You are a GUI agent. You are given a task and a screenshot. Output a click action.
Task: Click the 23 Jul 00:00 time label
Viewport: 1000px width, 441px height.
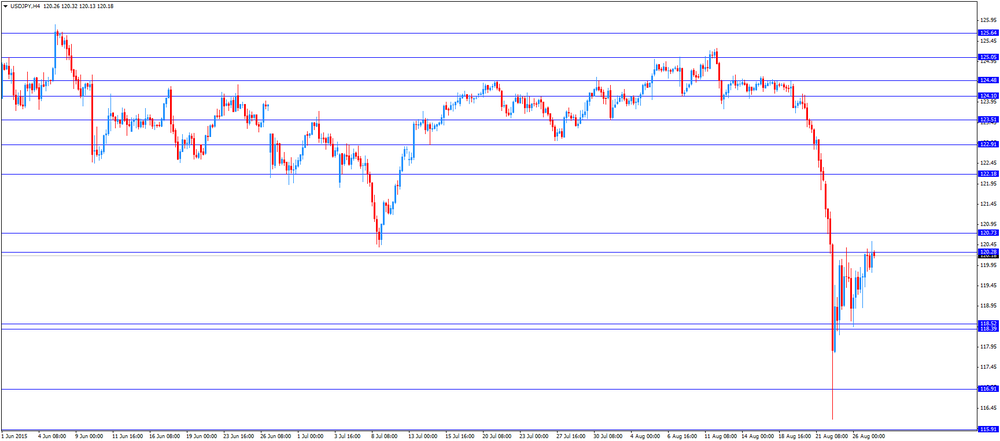click(x=536, y=437)
